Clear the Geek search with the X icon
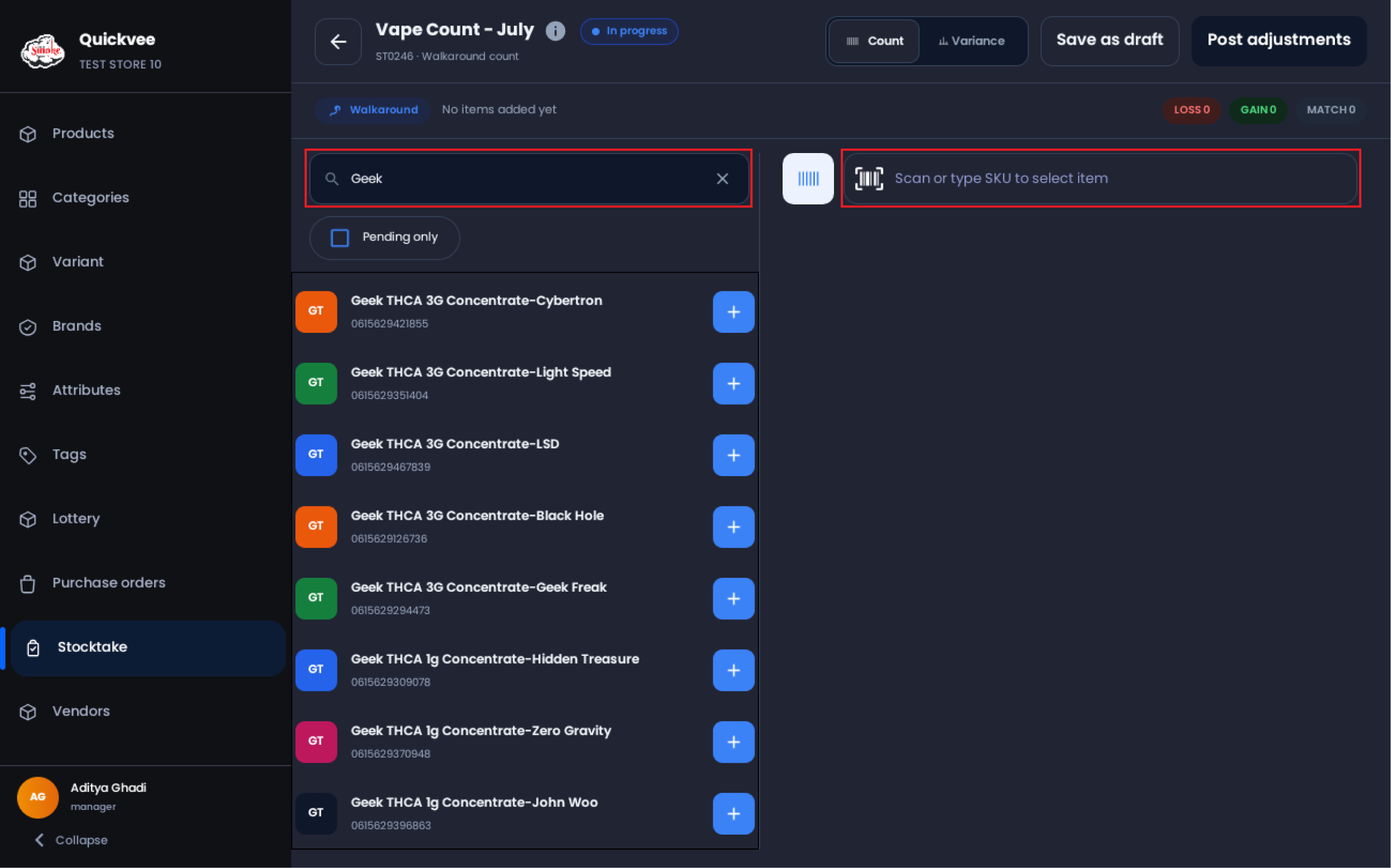1391x868 pixels. pyautogui.click(x=722, y=179)
